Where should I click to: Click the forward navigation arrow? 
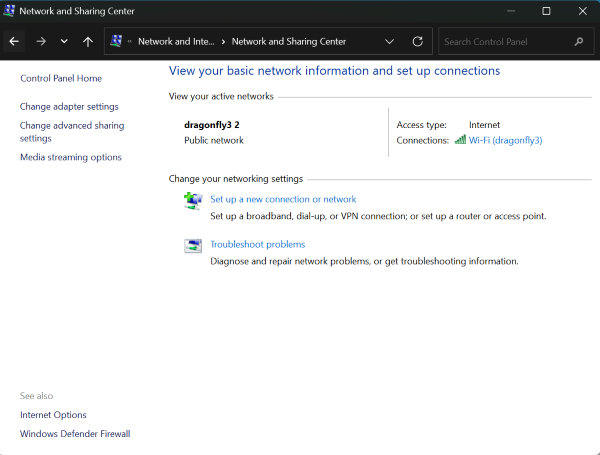pyautogui.click(x=40, y=42)
